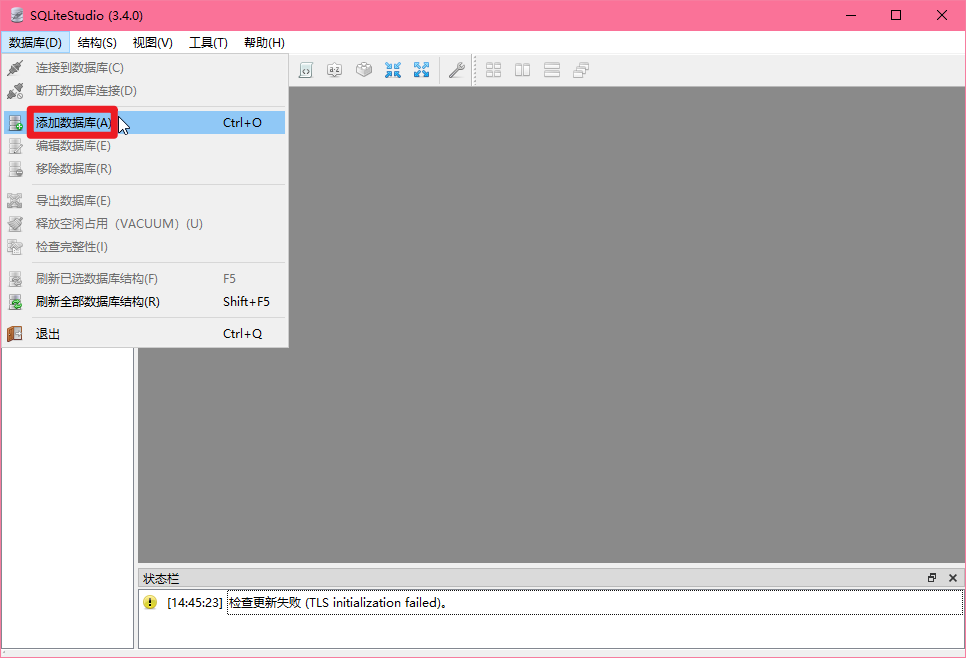Viewport: 966px width, 658px height.
Task: Float the 状态栏 panel with undock button
Action: click(x=932, y=578)
